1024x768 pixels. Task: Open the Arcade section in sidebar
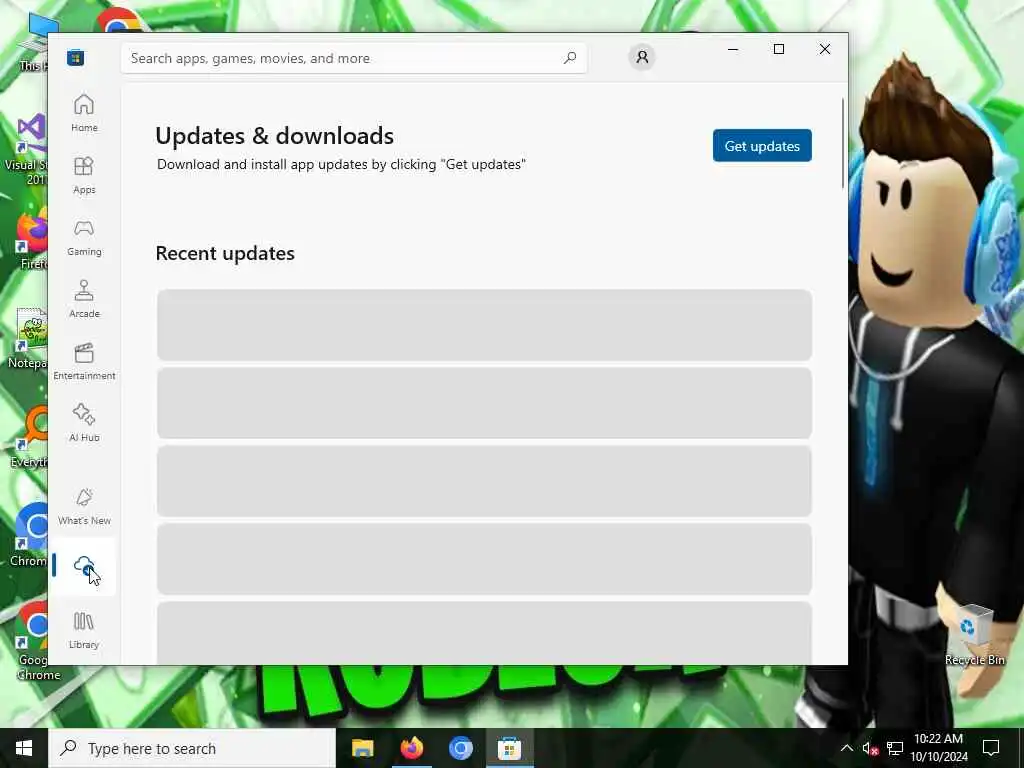(x=84, y=299)
